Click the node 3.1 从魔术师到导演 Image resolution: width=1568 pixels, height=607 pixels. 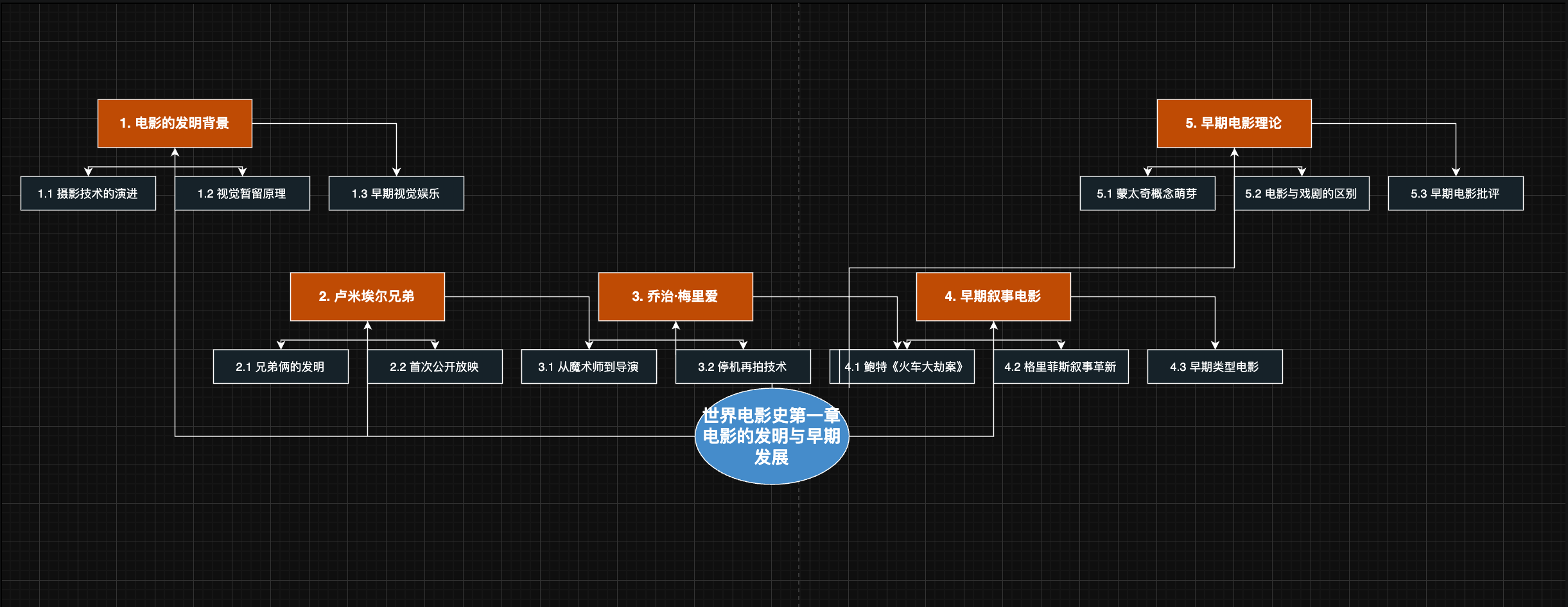589,366
